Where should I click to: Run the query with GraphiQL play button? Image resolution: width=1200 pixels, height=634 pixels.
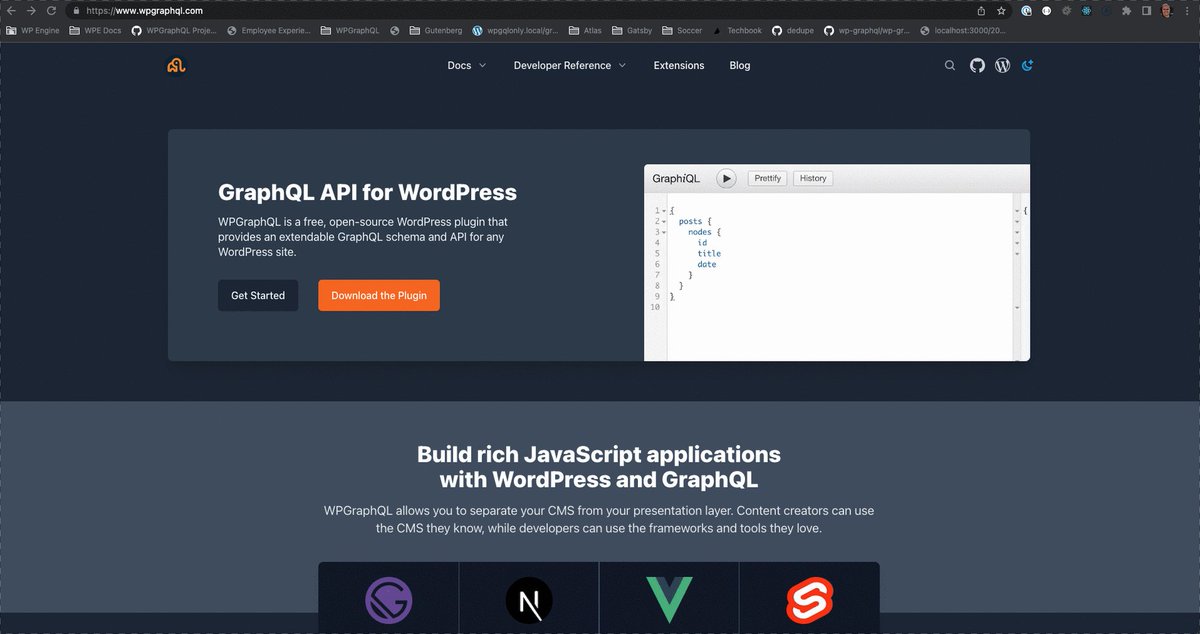click(x=727, y=178)
